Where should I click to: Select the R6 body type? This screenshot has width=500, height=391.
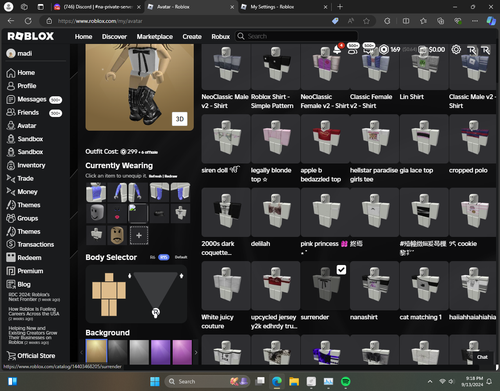coord(153,257)
